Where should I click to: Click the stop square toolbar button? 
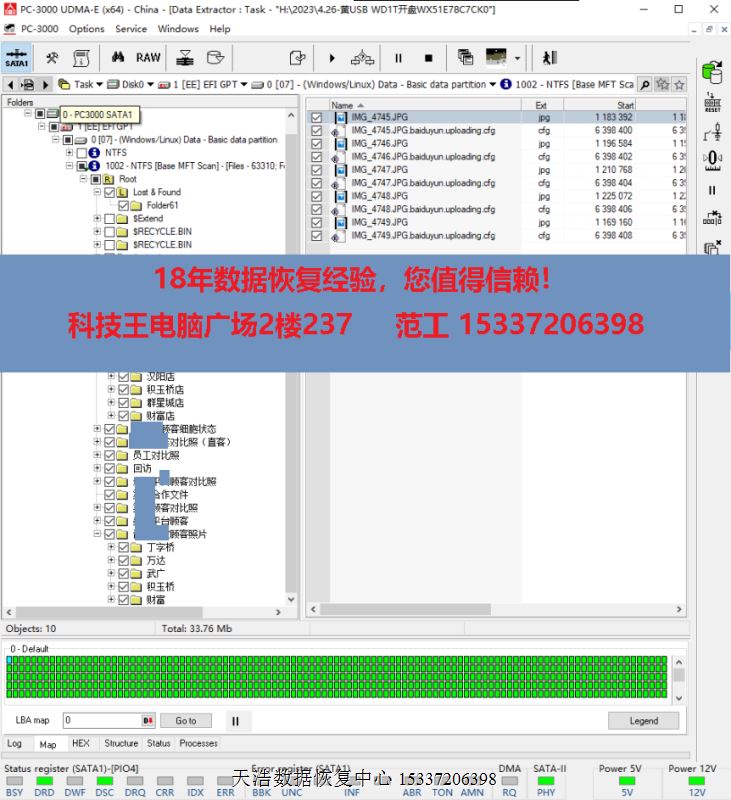428,58
